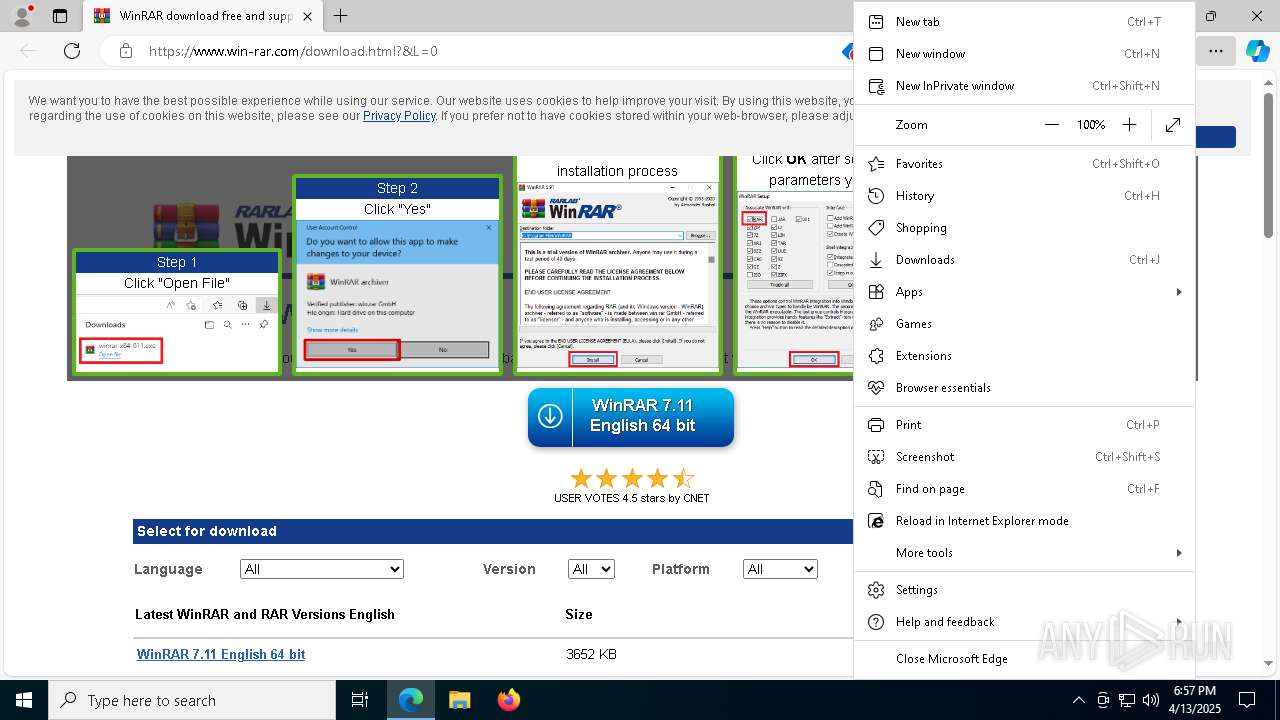Open the Language dropdown
Image resolution: width=1280 pixels, height=720 pixels.
point(322,569)
